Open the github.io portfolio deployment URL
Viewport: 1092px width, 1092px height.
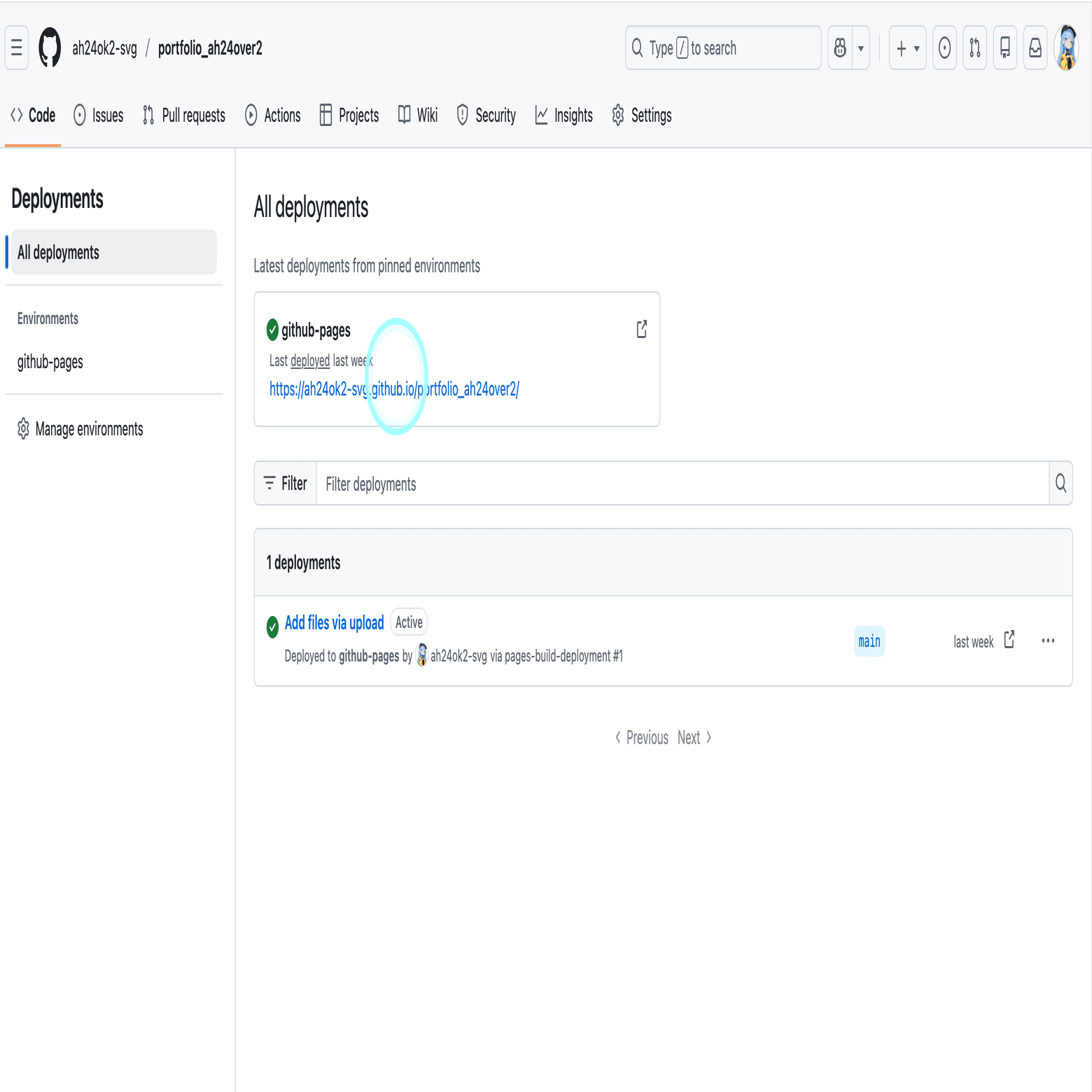tap(394, 389)
